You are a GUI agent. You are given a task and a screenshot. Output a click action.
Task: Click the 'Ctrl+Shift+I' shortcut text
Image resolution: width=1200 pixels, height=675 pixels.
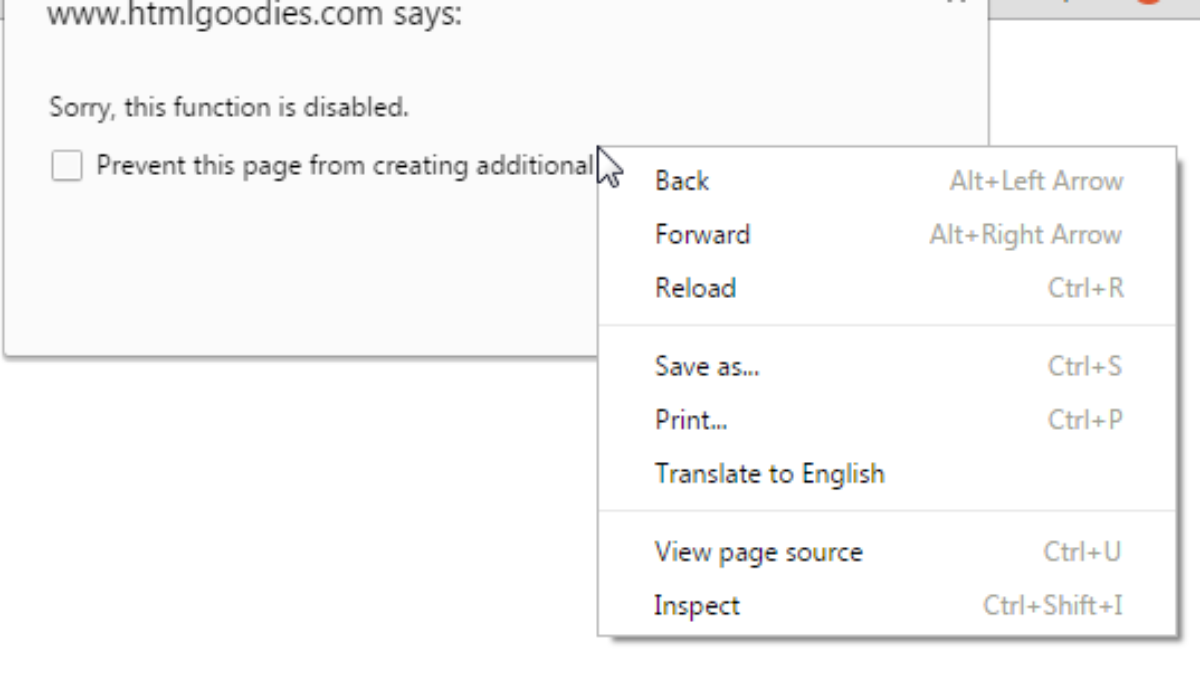click(1052, 606)
